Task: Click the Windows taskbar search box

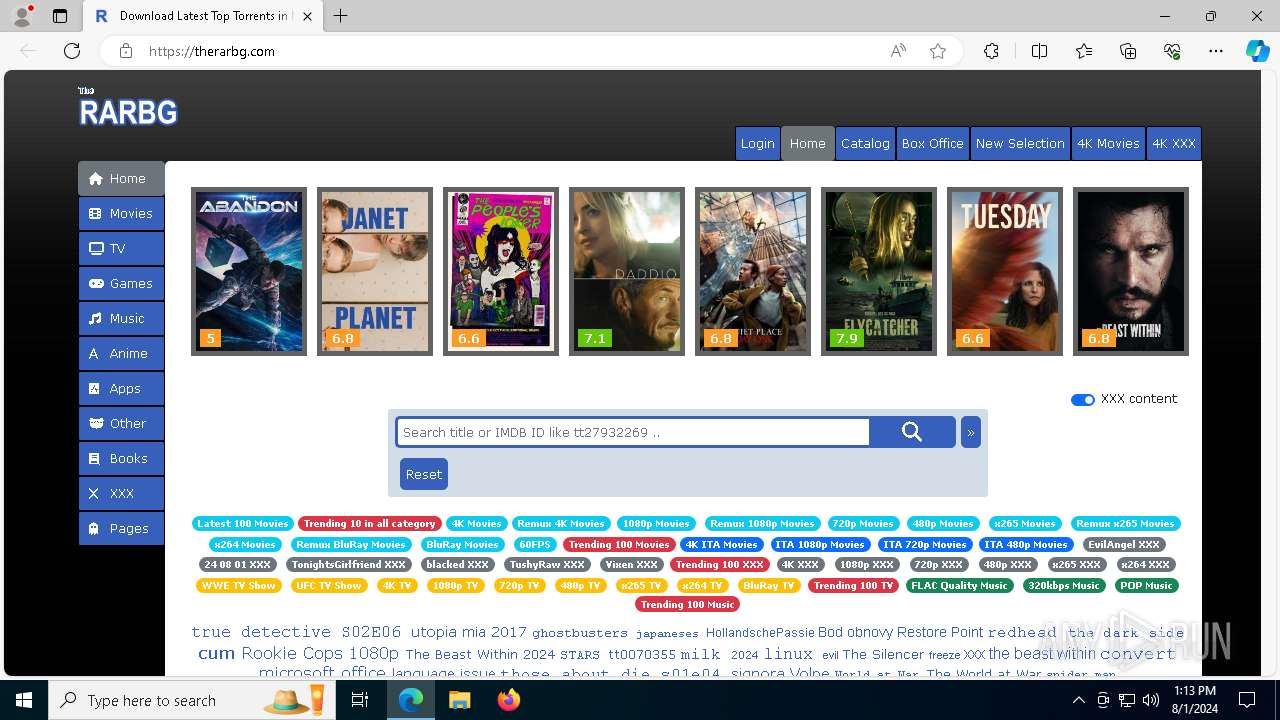Action: click(190, 700)
